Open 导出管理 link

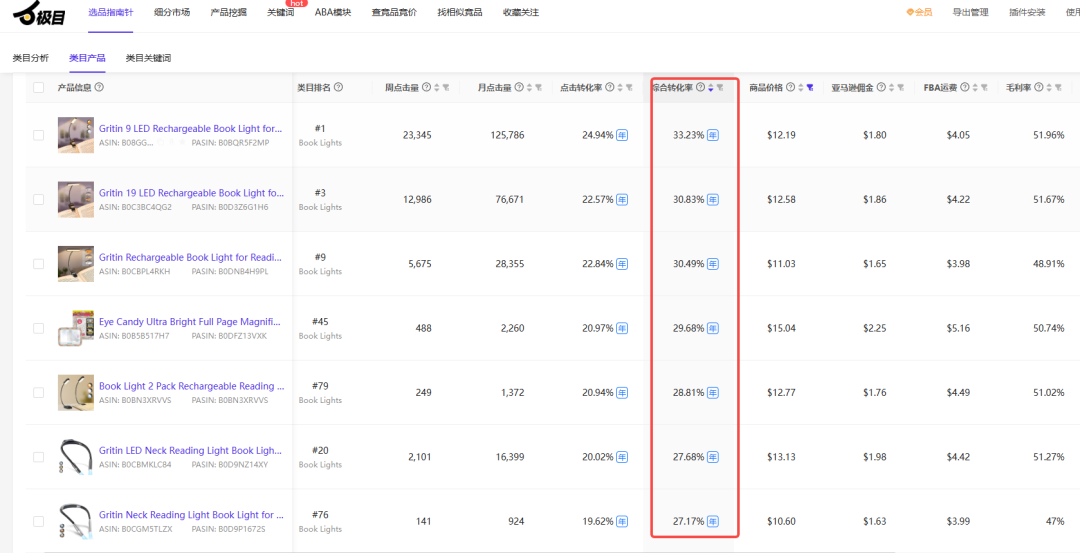pos(970,12)
